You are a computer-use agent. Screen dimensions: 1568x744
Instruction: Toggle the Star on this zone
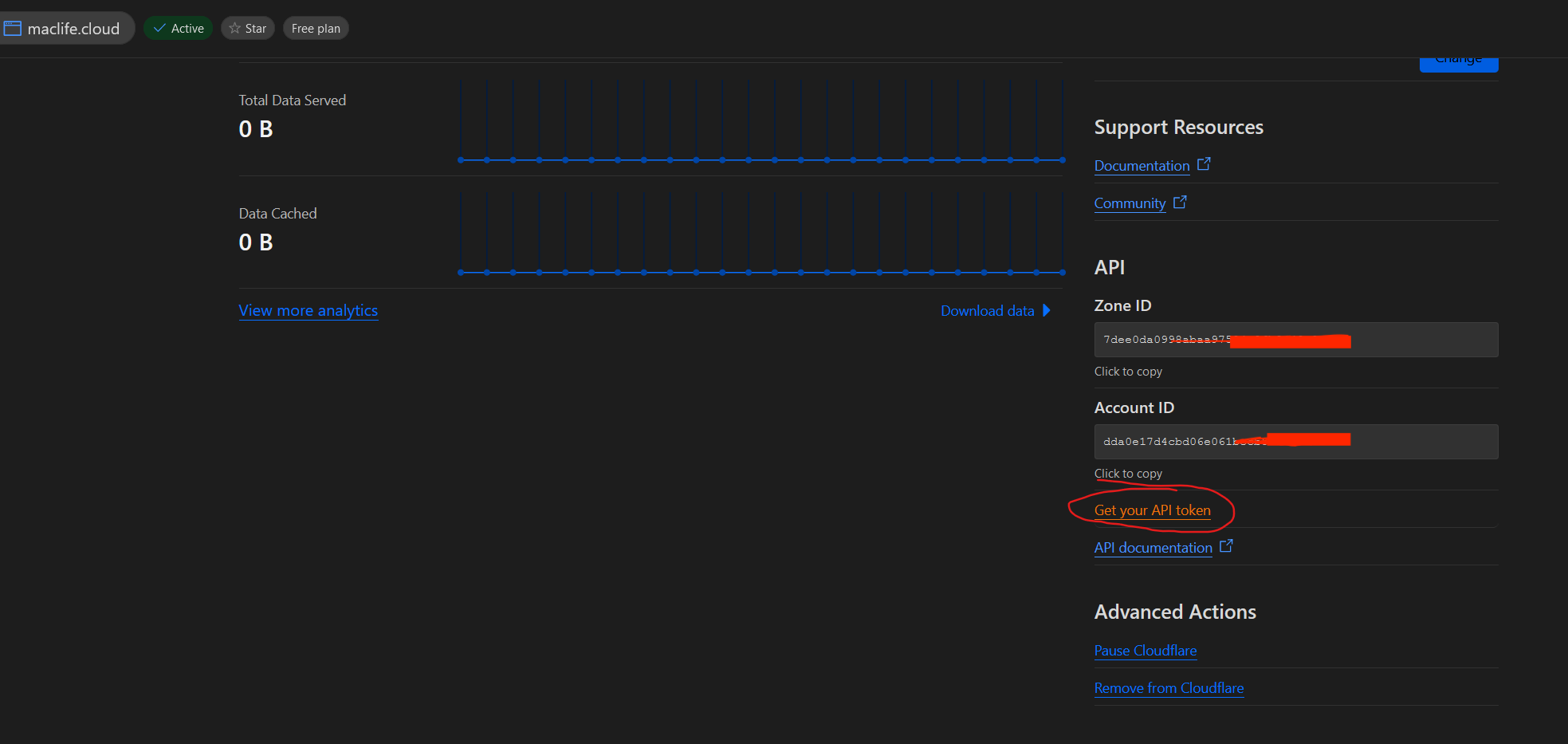(x=247, y=28)
